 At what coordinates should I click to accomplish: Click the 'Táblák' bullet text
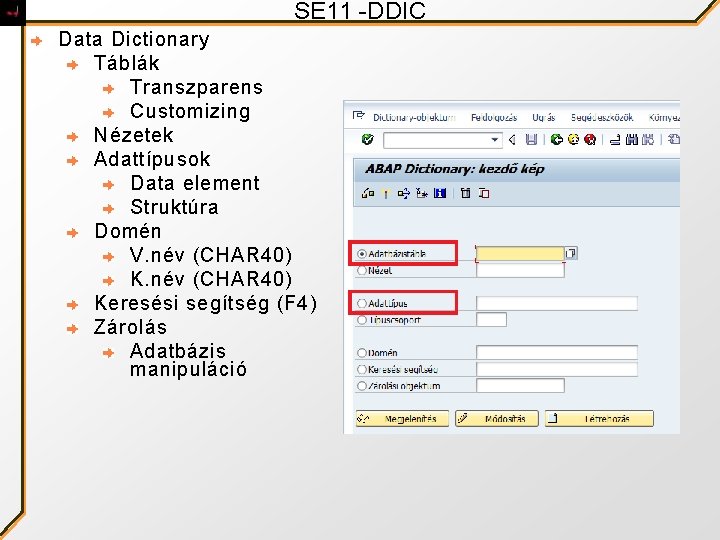pos(127,63)
